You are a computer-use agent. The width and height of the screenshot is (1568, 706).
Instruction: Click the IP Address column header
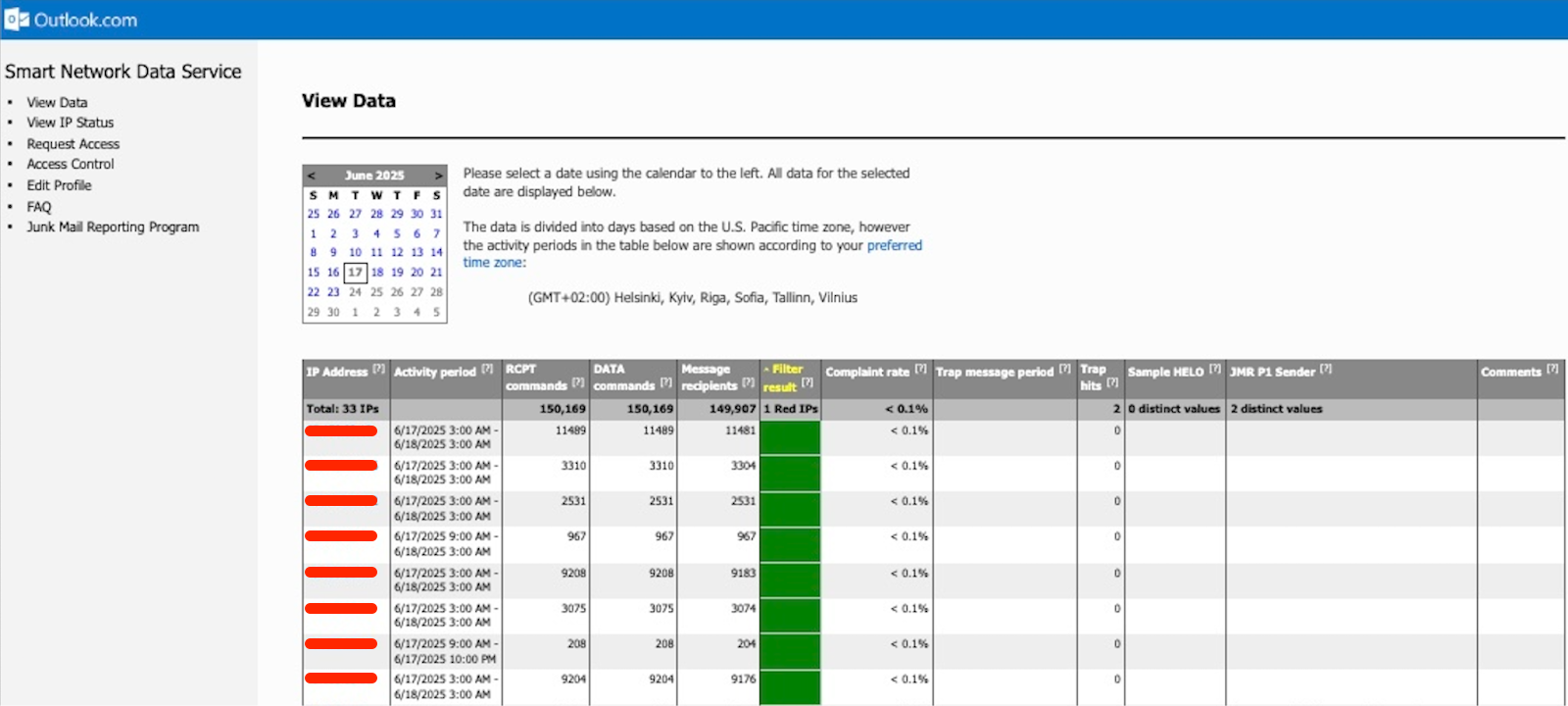[x=337, y=372]
